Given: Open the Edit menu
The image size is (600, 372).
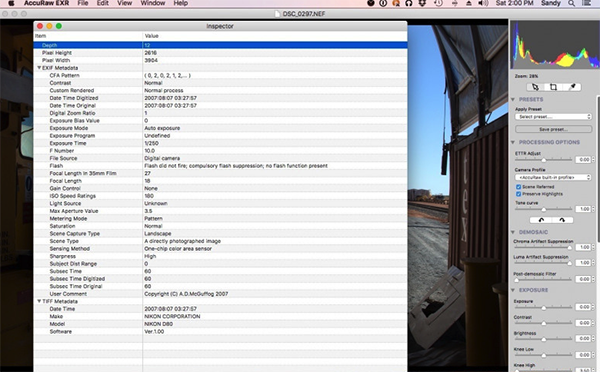Looking at the screenshot, I should 103,3.
